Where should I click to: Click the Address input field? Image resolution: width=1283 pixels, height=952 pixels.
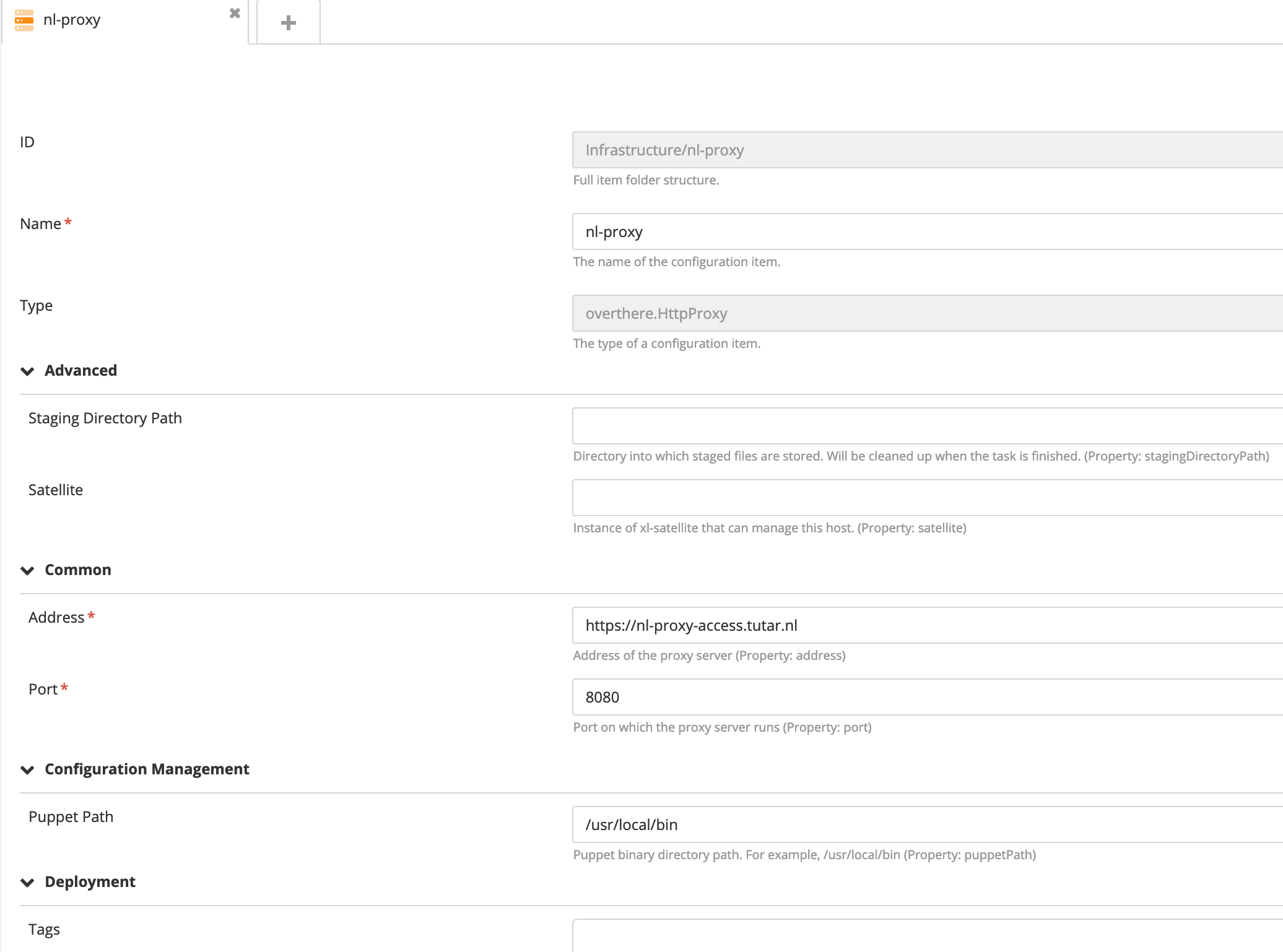coord(926,625)
